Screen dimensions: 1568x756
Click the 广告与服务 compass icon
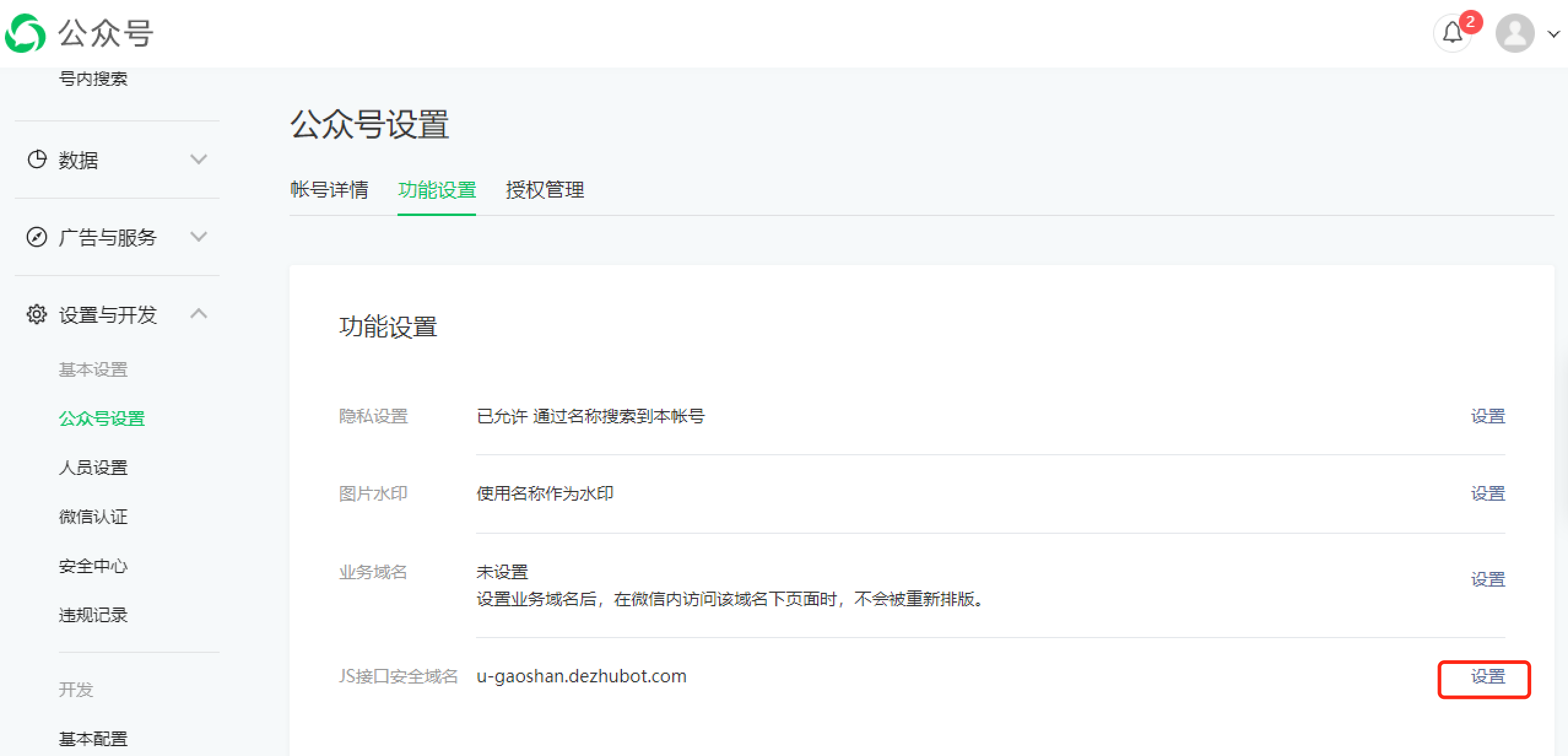point(37,237)
